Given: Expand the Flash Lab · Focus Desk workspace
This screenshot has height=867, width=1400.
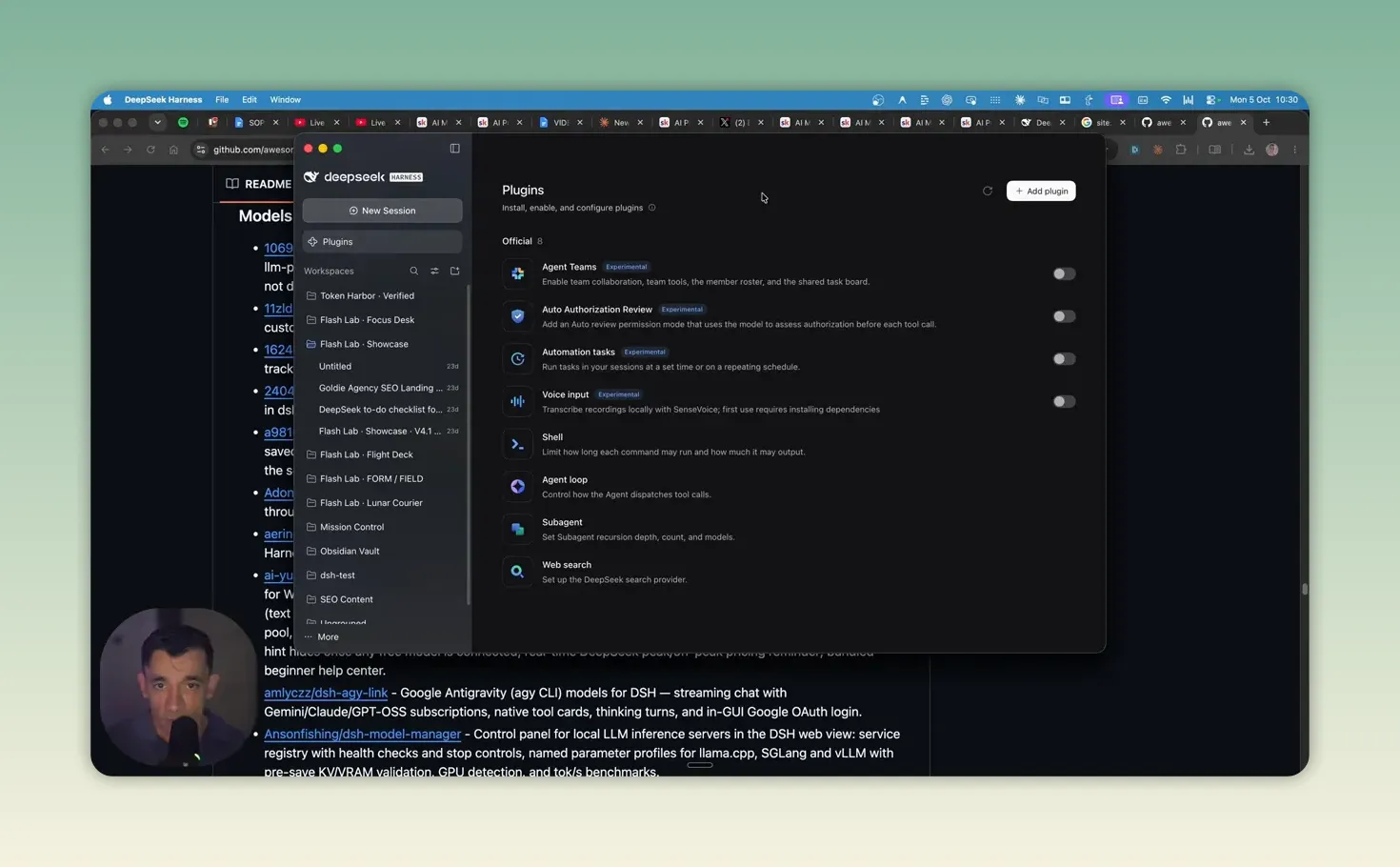Looking at the screenshot, I should (382, 320).
